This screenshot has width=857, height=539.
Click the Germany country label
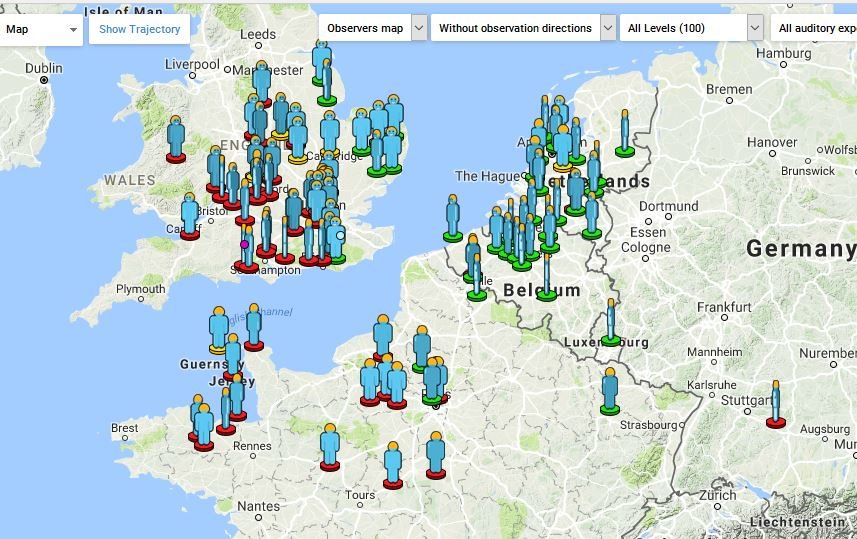pyautogui.click(x=801, y=249)
